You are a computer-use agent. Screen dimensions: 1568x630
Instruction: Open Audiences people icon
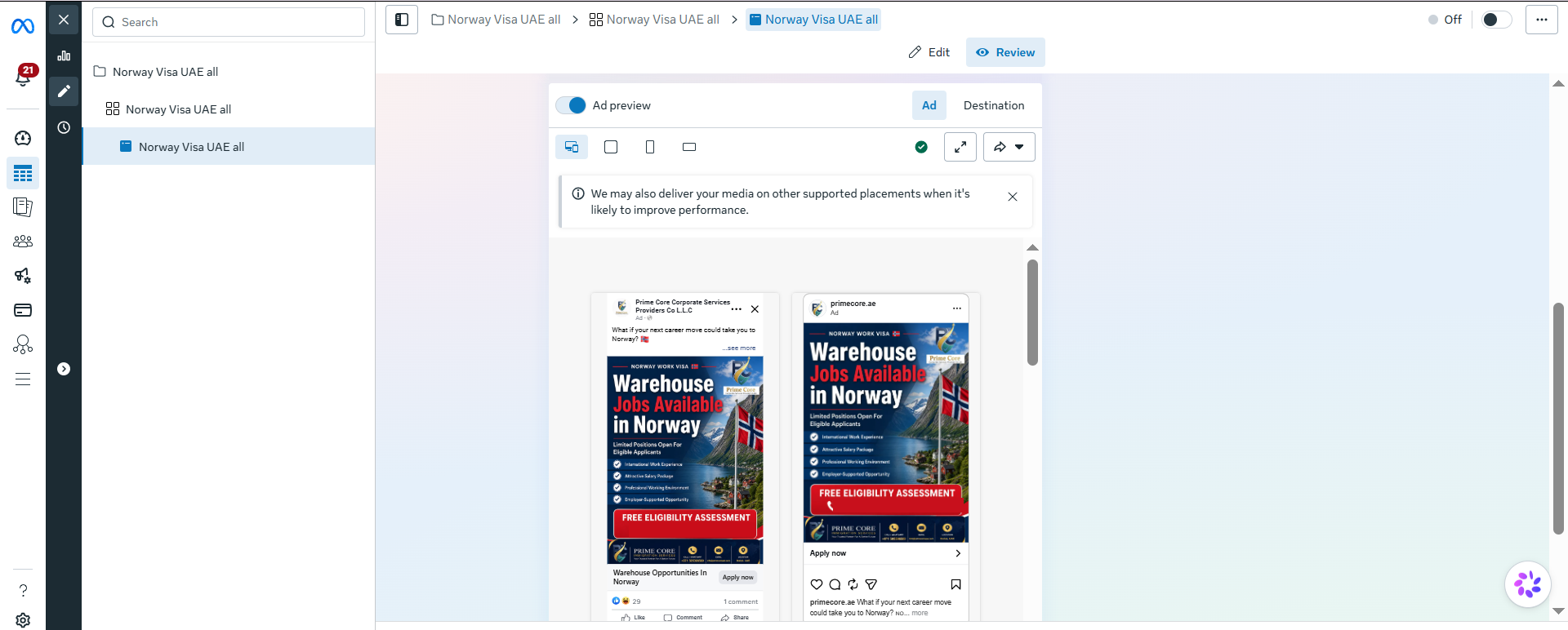(23, 242)
